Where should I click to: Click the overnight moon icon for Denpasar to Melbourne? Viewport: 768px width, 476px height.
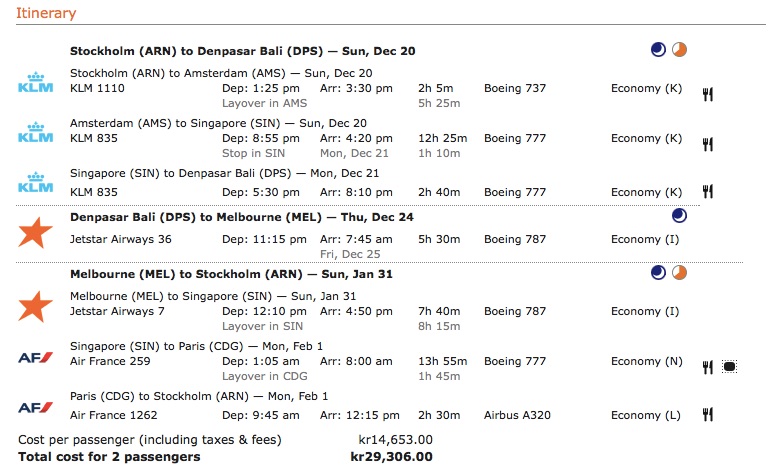coord(680,215)
